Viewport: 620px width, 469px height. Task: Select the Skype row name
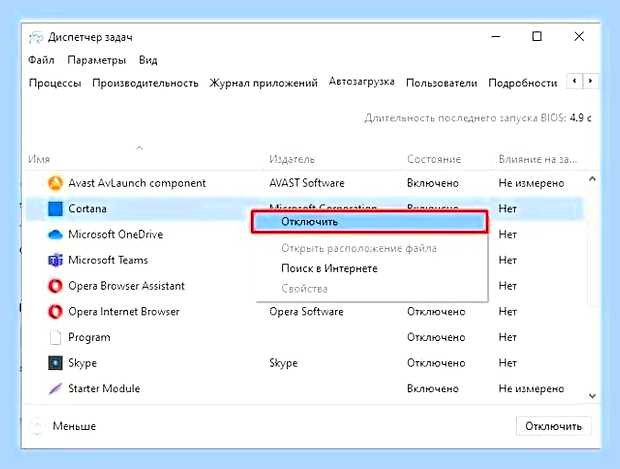pyautogui.click(x=82, y=363)
